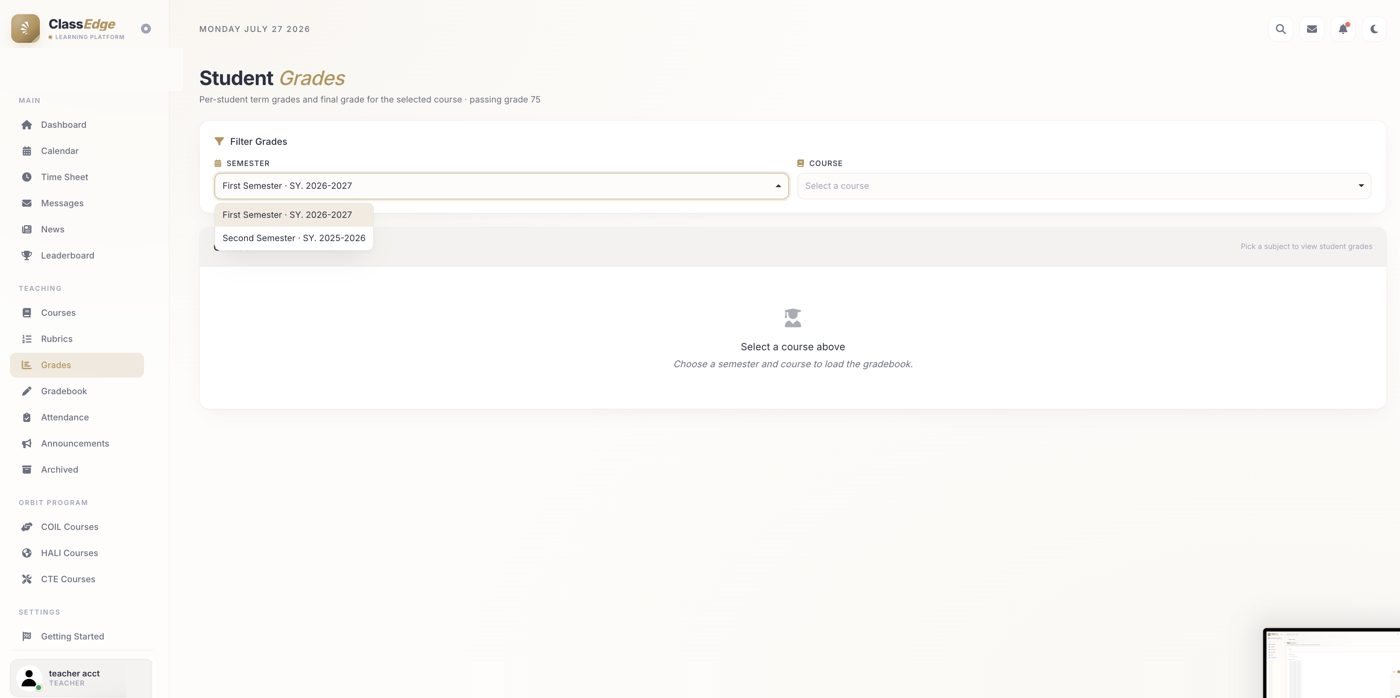Go to Dashboard in the sidebar
Viewport: 1400px width, 698px height.
(77, 125)
